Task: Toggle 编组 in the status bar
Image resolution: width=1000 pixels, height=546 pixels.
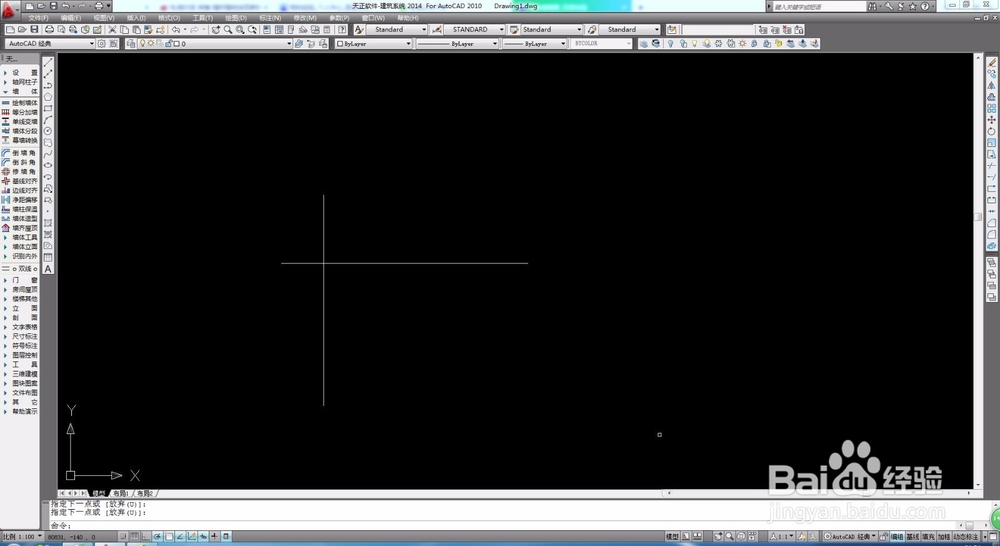Action: point(897,537)
